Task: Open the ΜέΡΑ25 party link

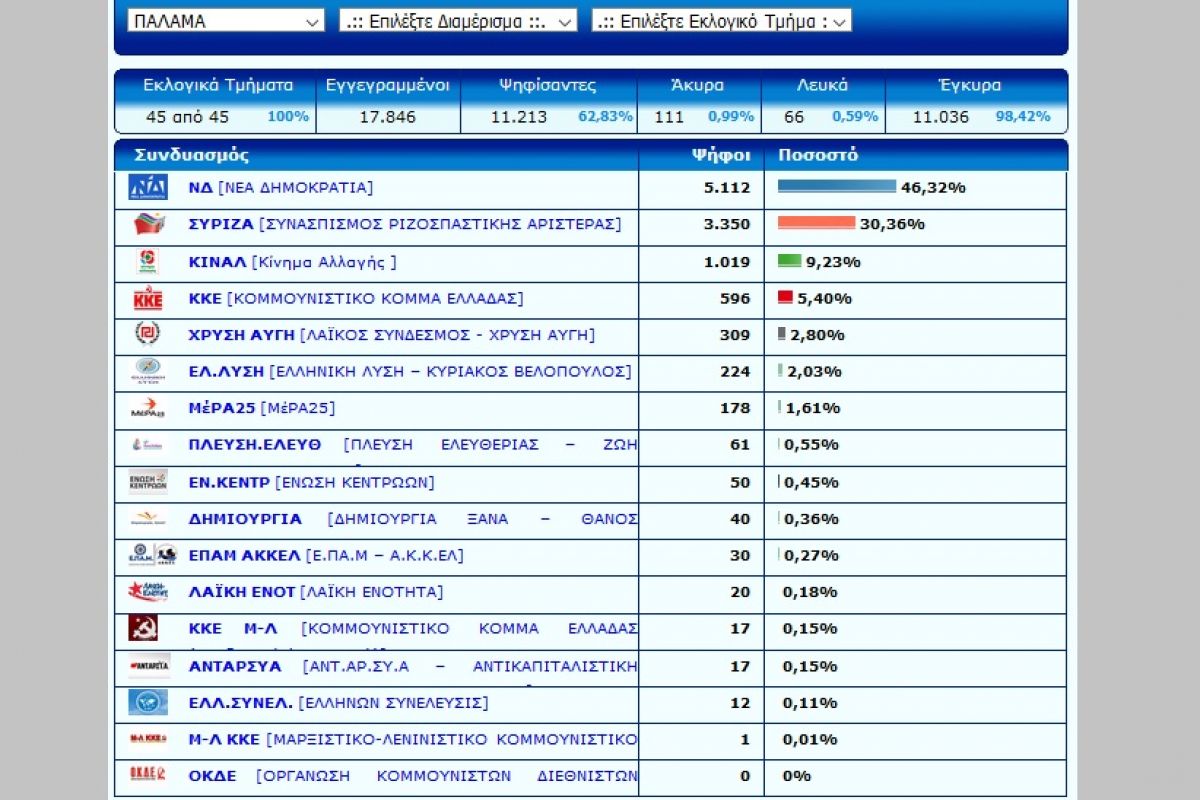Action: 262,408
